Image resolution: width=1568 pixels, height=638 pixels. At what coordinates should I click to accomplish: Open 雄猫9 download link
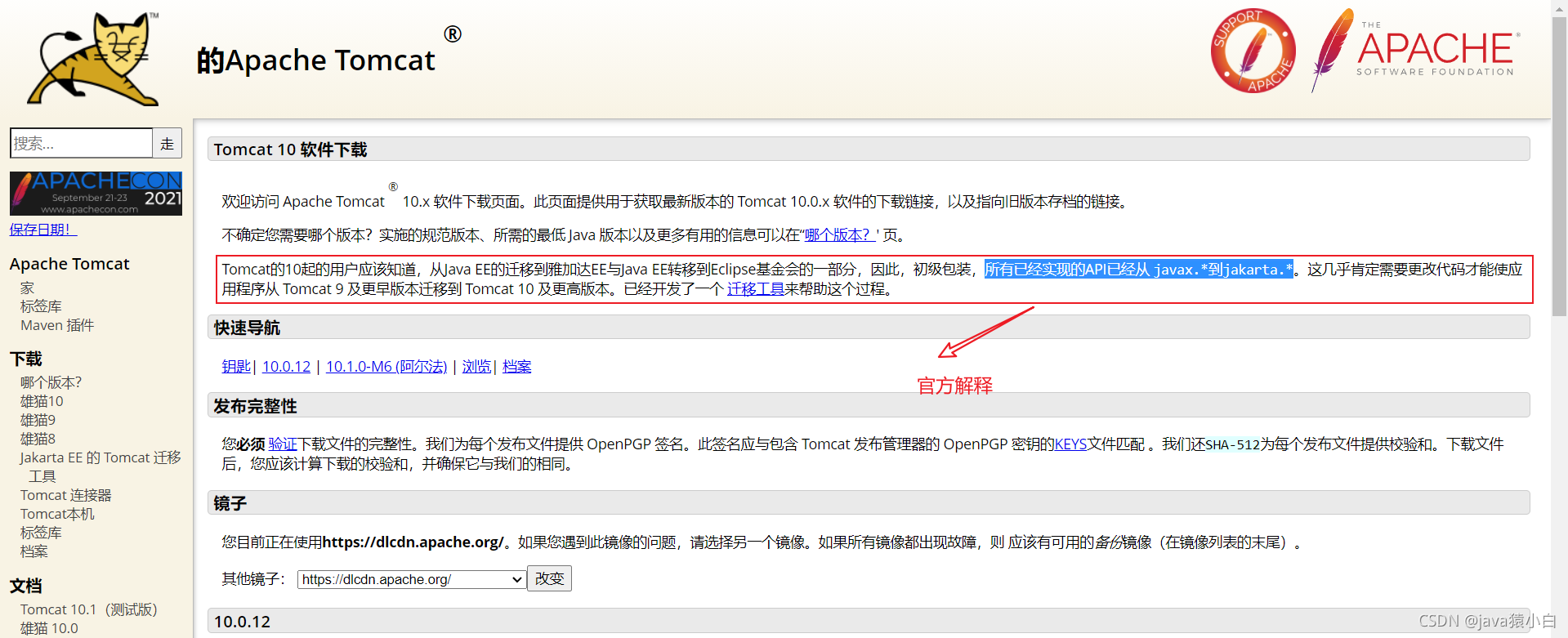[x=38, y=420]
